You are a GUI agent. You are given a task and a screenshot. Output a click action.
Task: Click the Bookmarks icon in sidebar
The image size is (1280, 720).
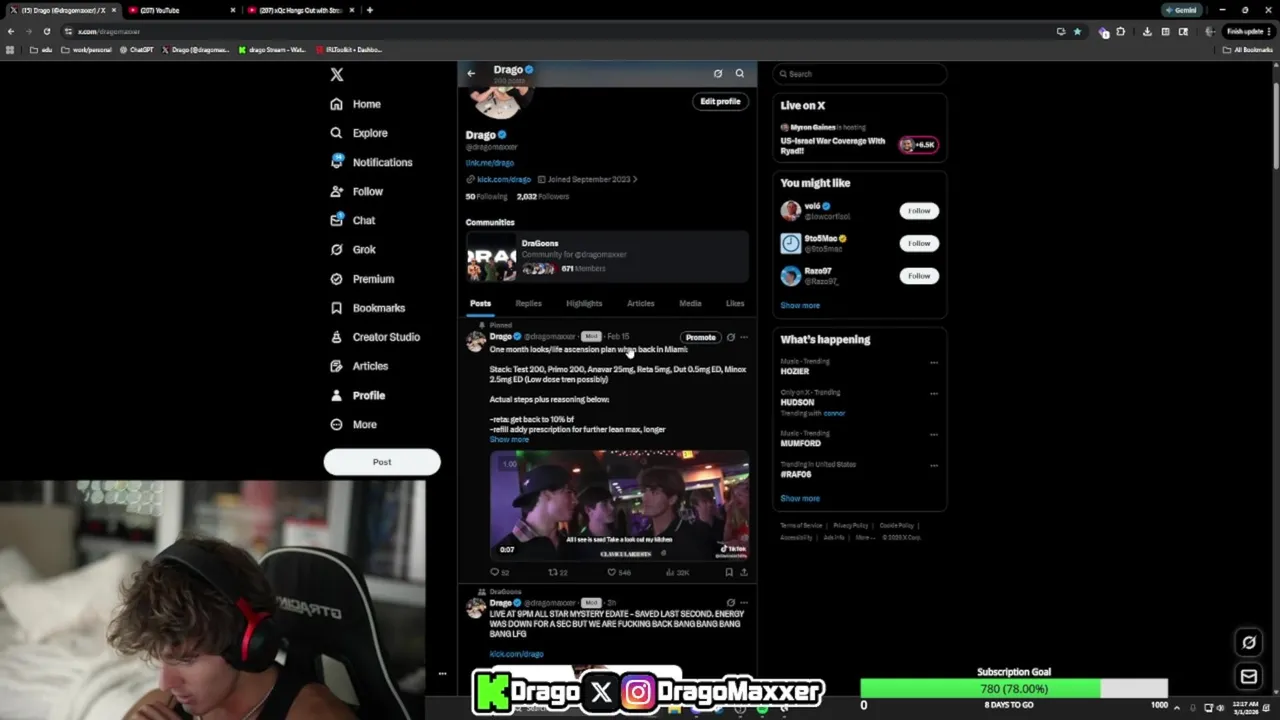pyautogui.click(x=336, y=308)
